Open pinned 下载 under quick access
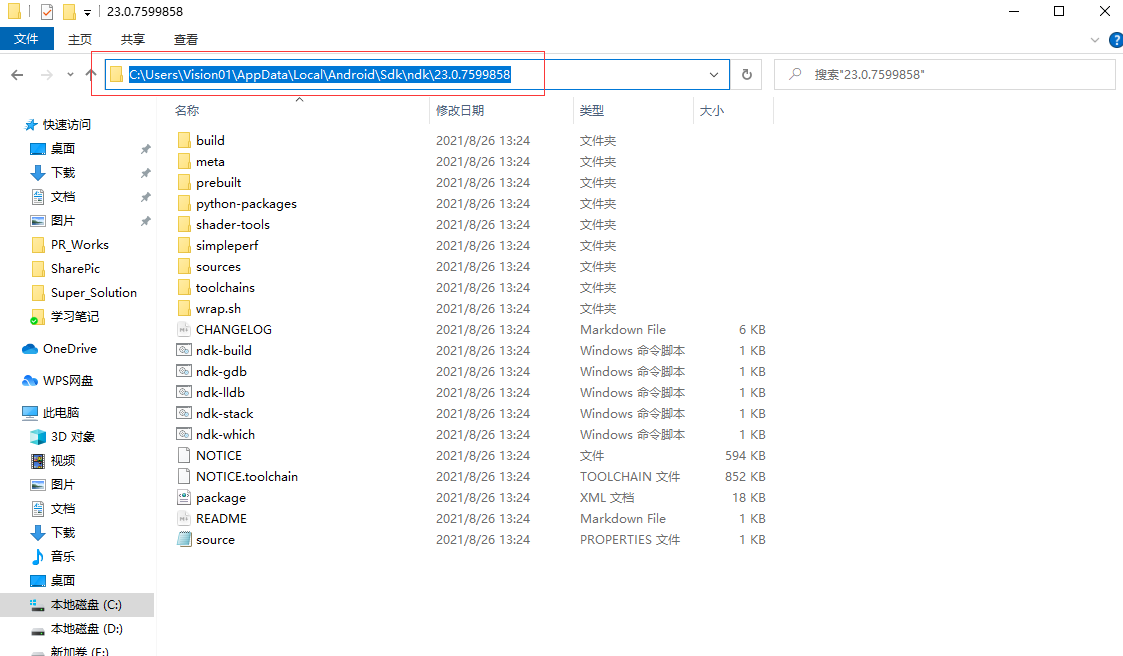The width and height of the screenshot is (1123, 656). pos(62,173)
